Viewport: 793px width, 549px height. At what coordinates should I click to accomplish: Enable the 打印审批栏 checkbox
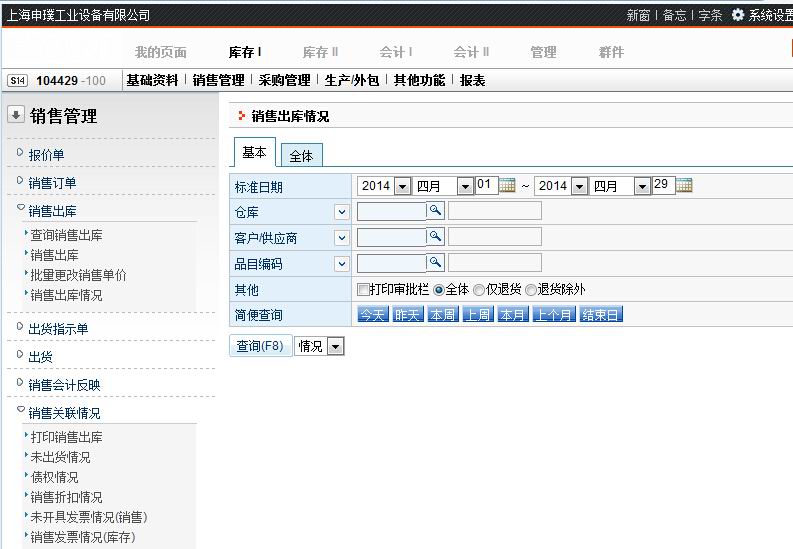click(x=363, y=290)
